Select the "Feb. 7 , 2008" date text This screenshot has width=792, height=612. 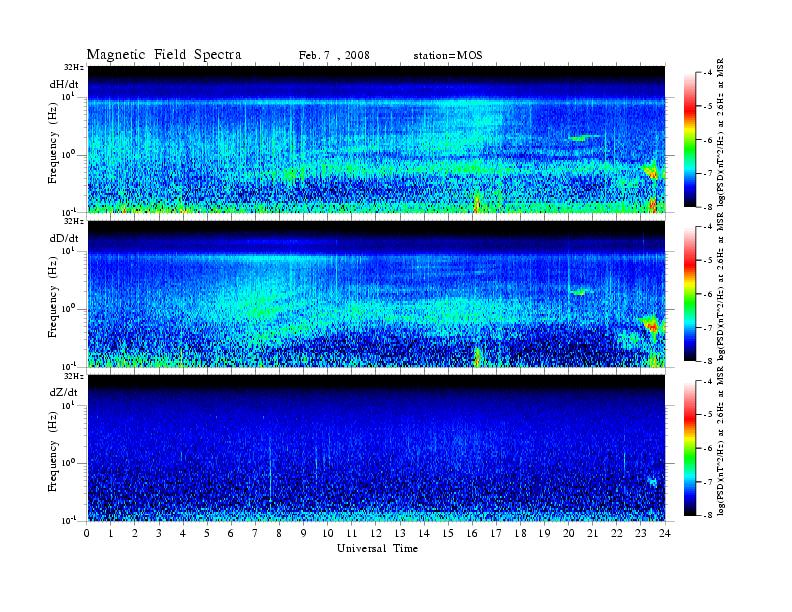click(334, 56)
